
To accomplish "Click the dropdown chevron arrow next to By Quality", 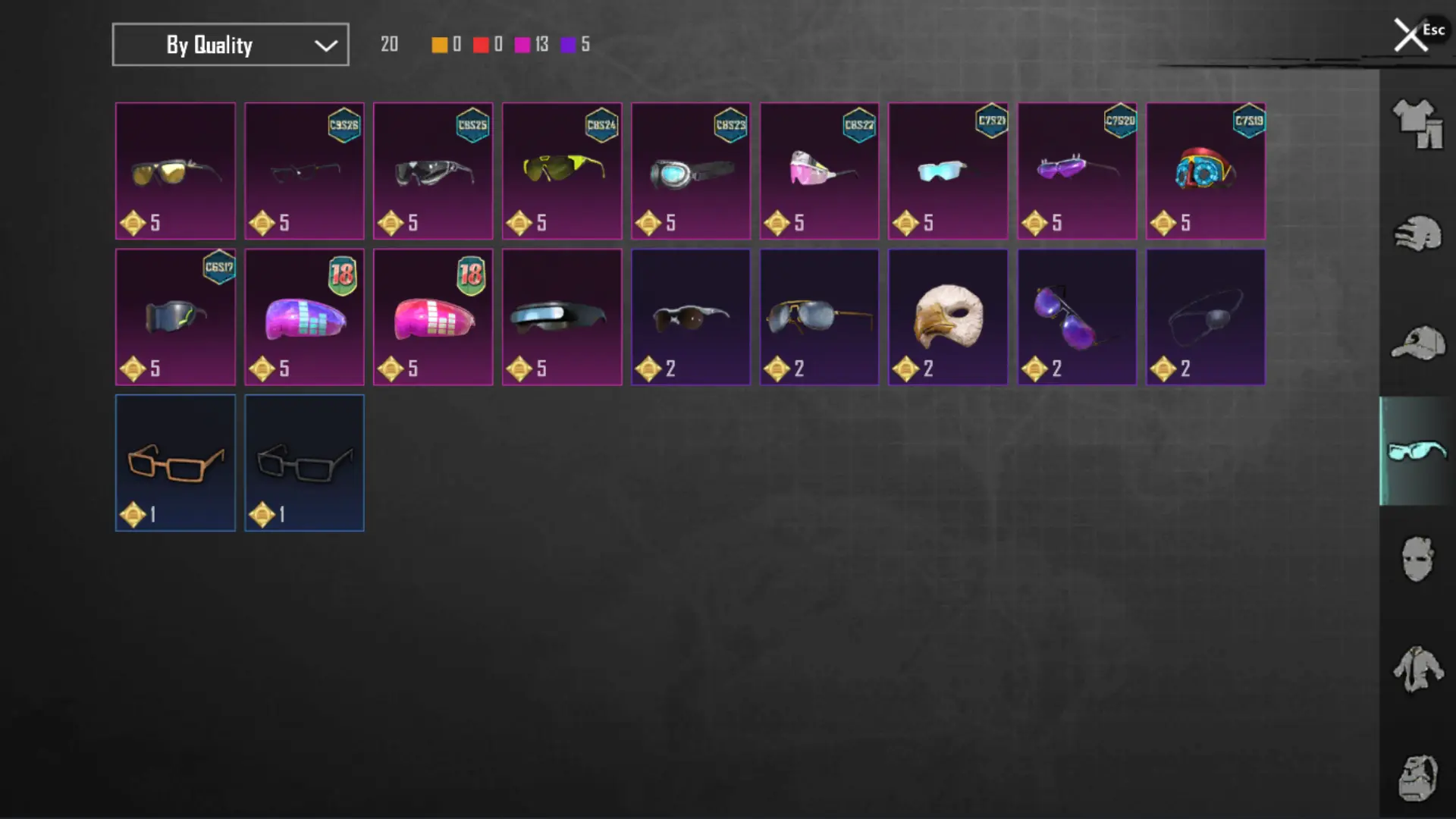I will (326, 45).
